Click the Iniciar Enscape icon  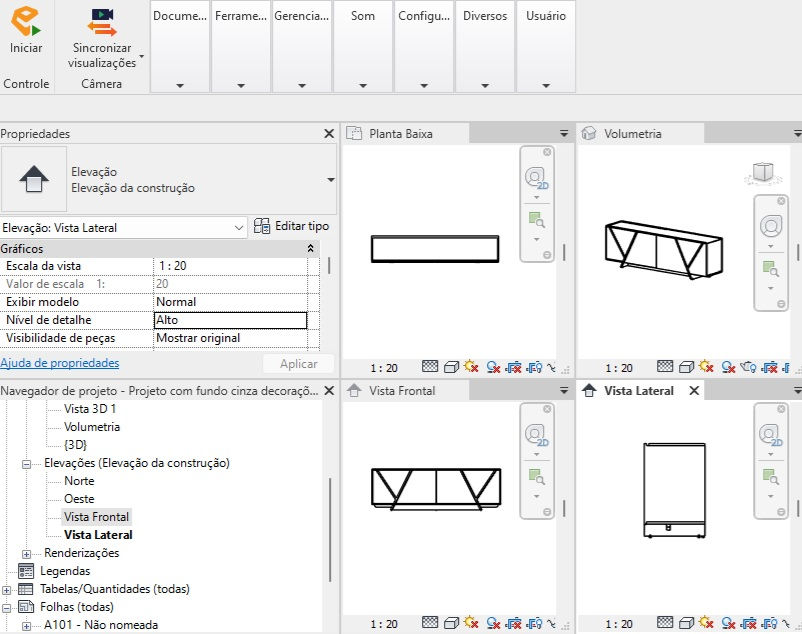[26, 21]
